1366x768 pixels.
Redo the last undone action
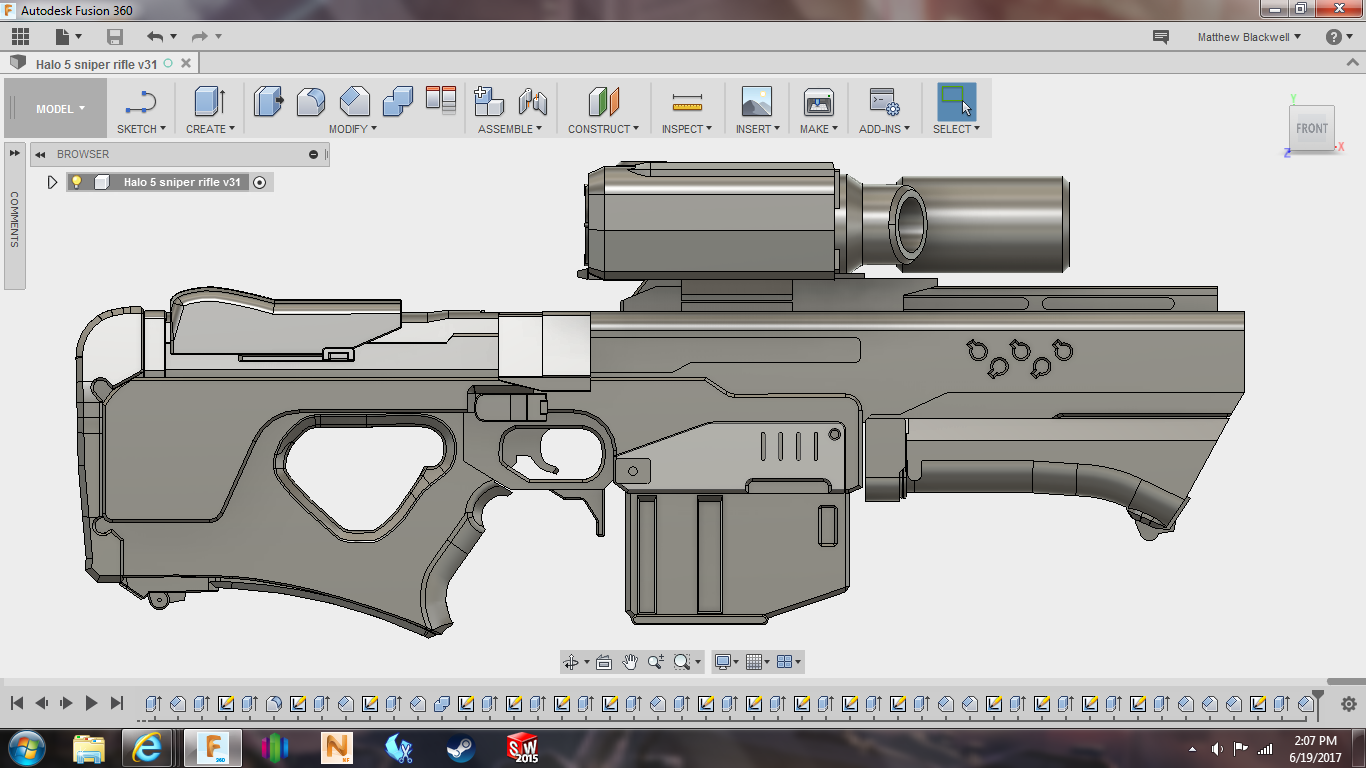200,37
